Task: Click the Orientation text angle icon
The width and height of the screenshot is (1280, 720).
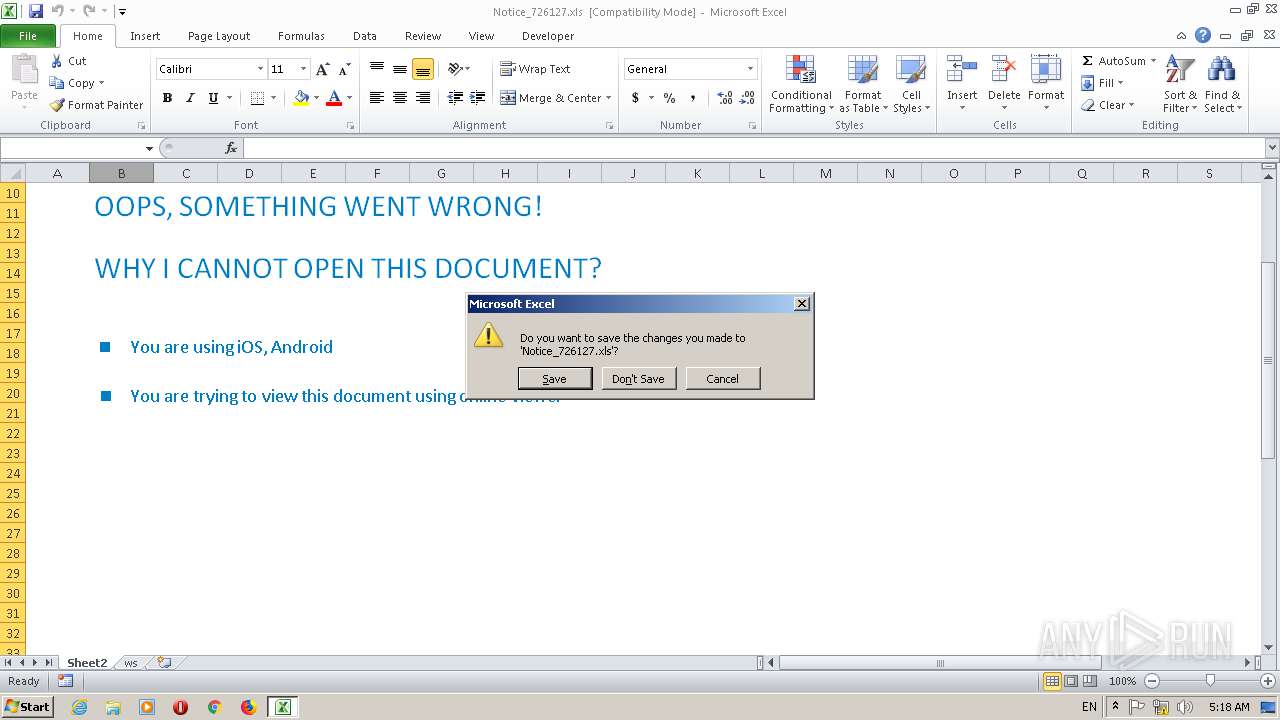Action: (x=455, y=69)
